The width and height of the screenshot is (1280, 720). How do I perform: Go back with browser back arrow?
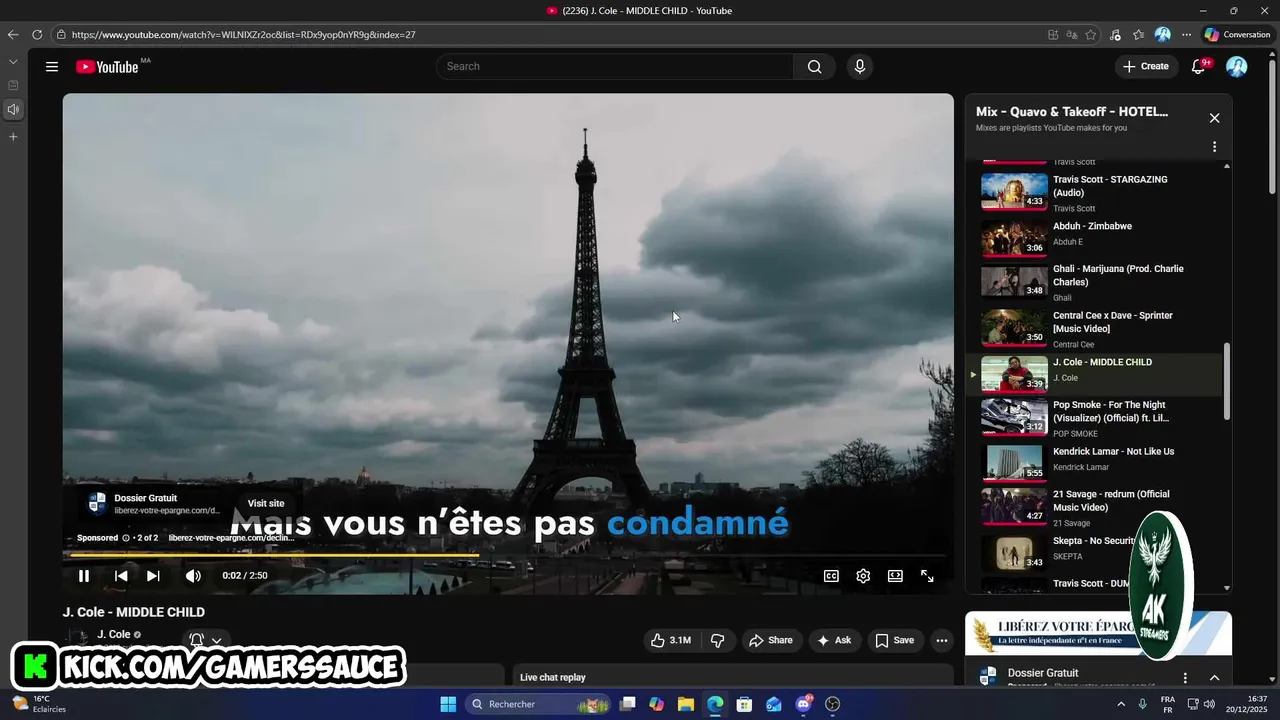tap(12, 34)
